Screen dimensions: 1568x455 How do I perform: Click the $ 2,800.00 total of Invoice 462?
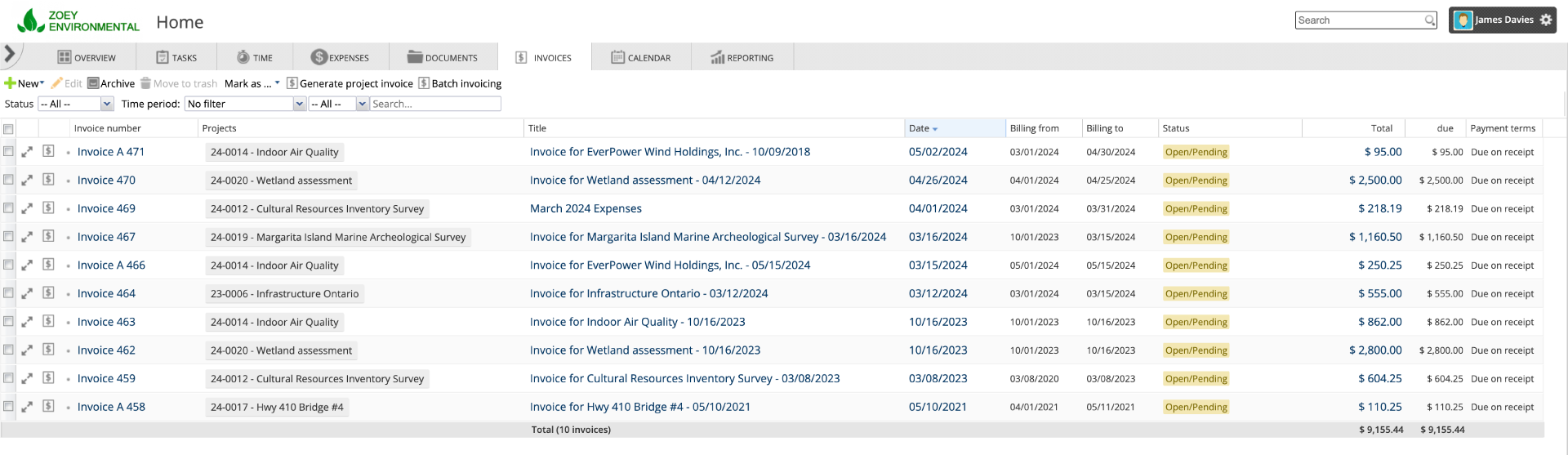pyautogui.click(x=1375, y=350)
